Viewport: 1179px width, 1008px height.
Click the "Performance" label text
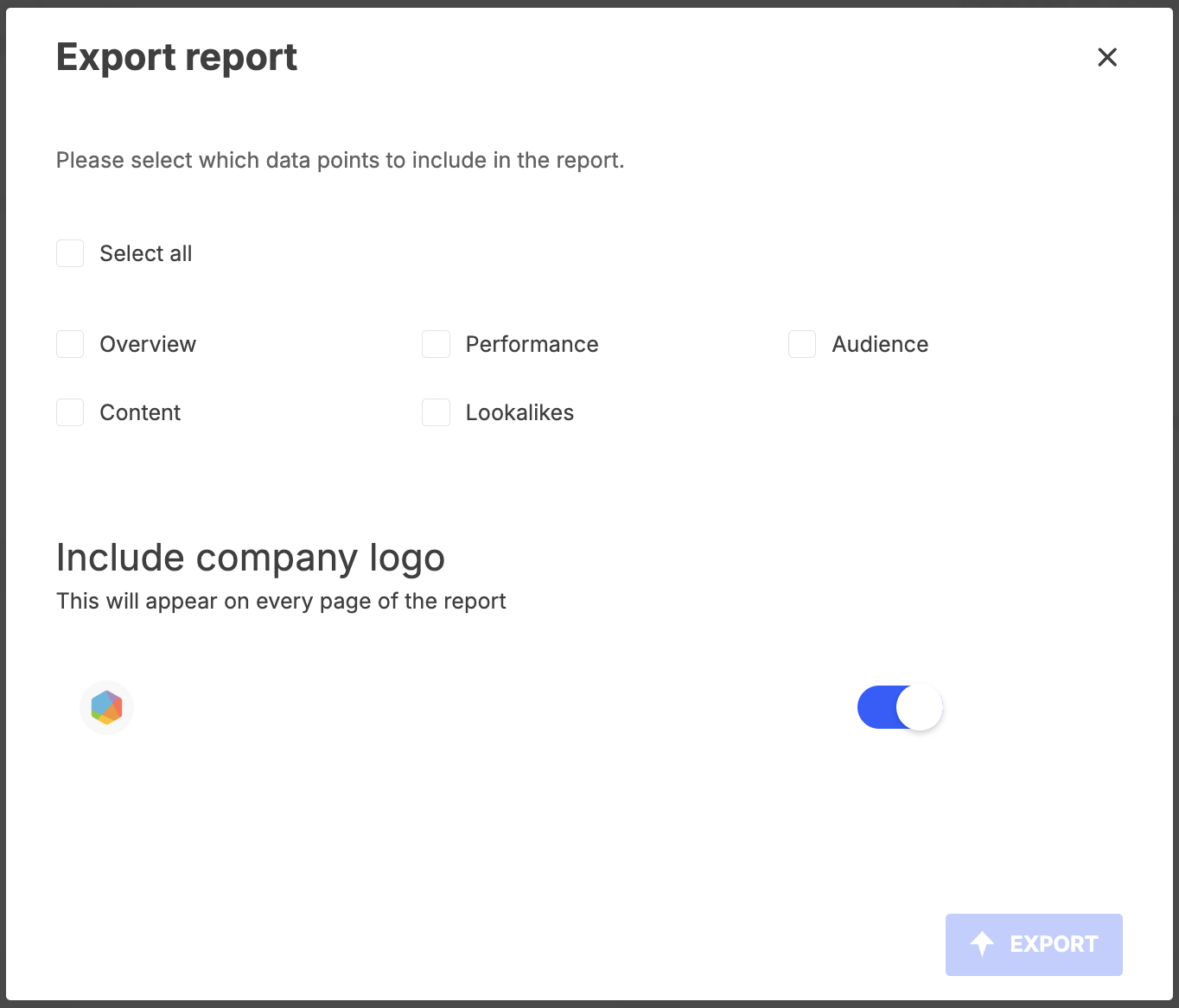pyautogui.click(x=532, y=344)
